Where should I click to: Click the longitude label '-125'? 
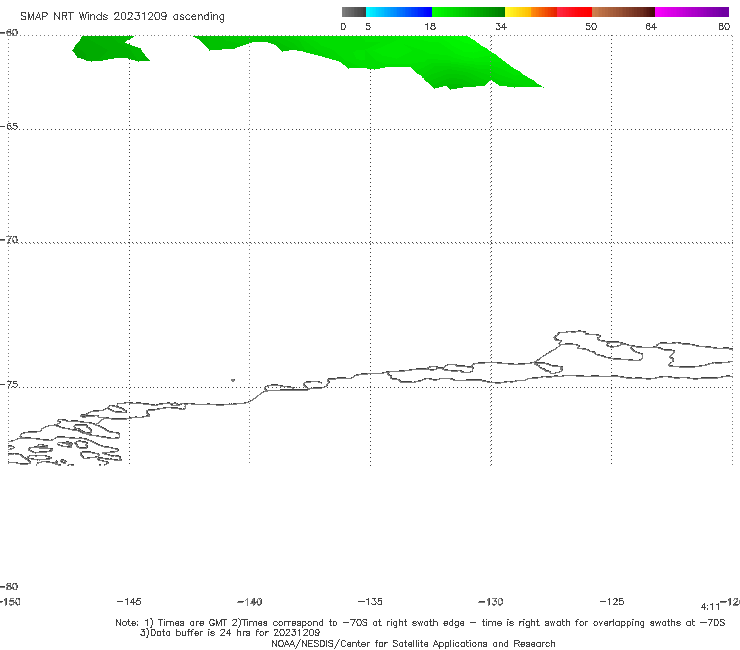[x=612, y=602]
